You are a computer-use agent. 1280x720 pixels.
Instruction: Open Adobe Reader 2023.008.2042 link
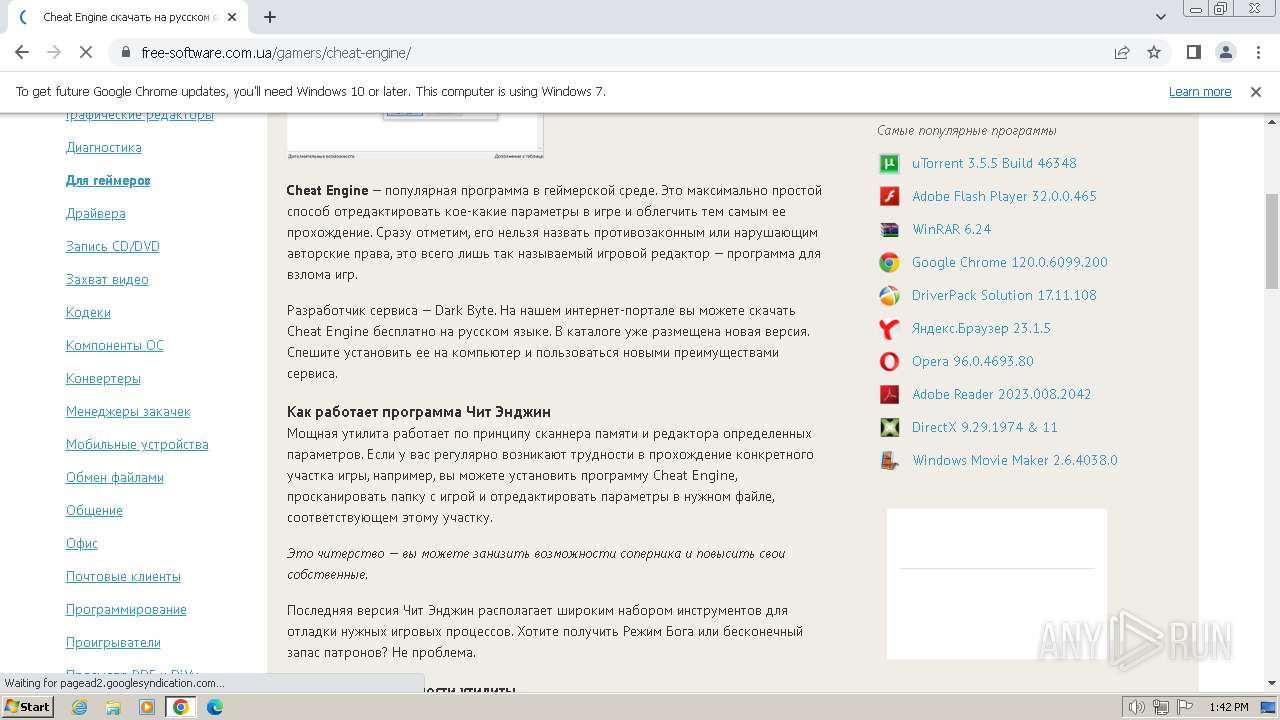tap(1002, 394)
